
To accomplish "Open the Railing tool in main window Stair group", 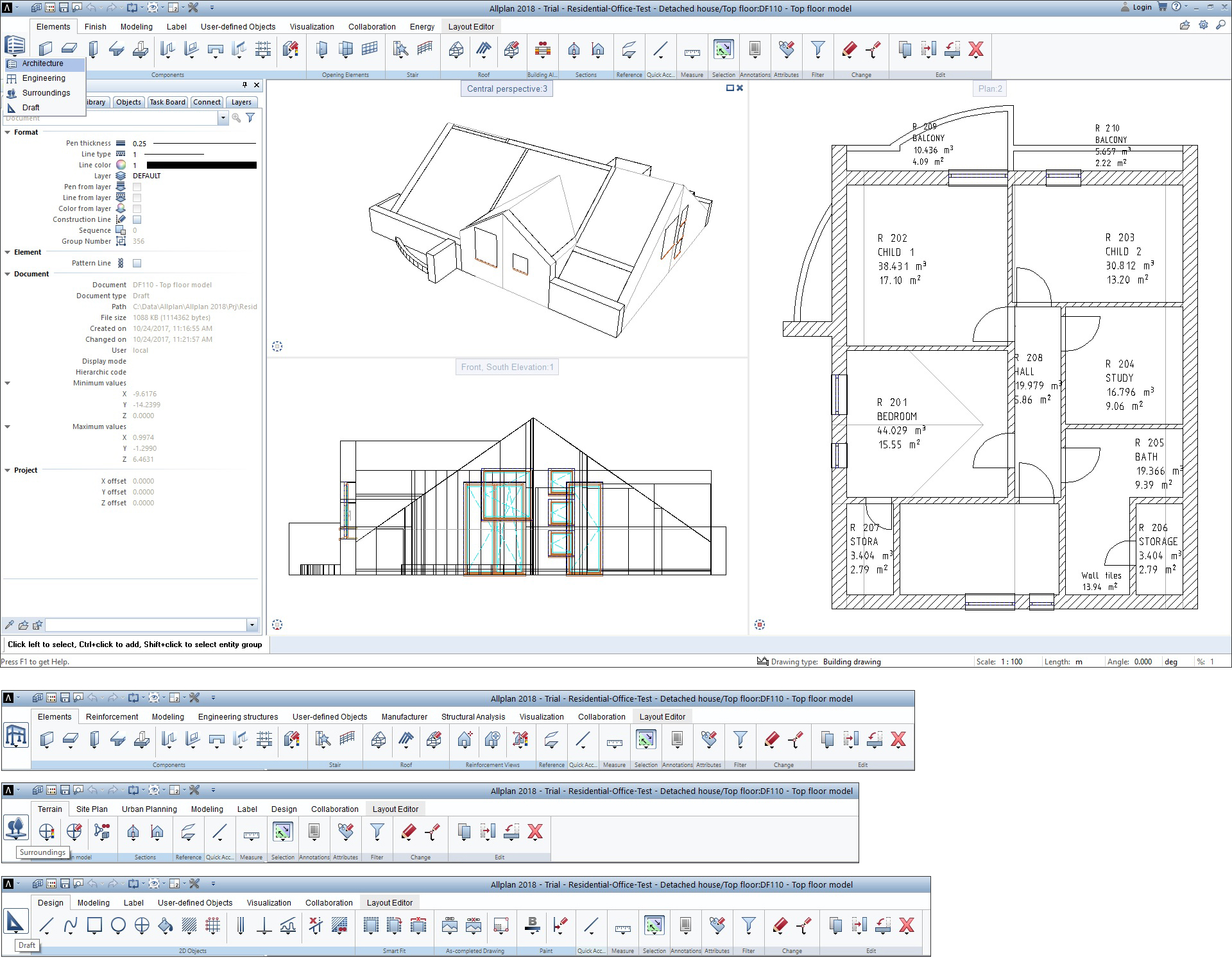I will [425, 50].
